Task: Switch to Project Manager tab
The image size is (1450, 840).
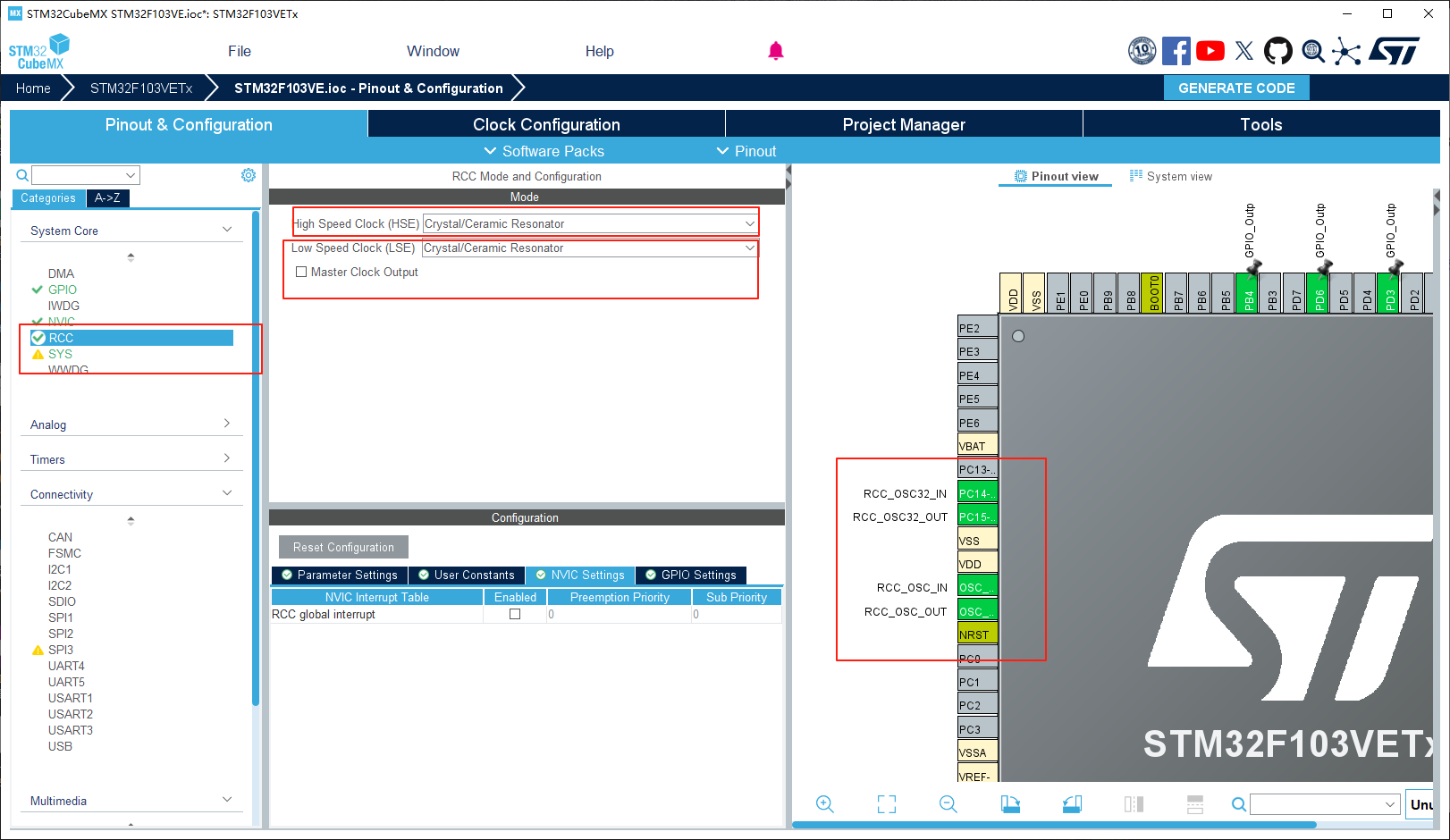Action: [904, 124]
